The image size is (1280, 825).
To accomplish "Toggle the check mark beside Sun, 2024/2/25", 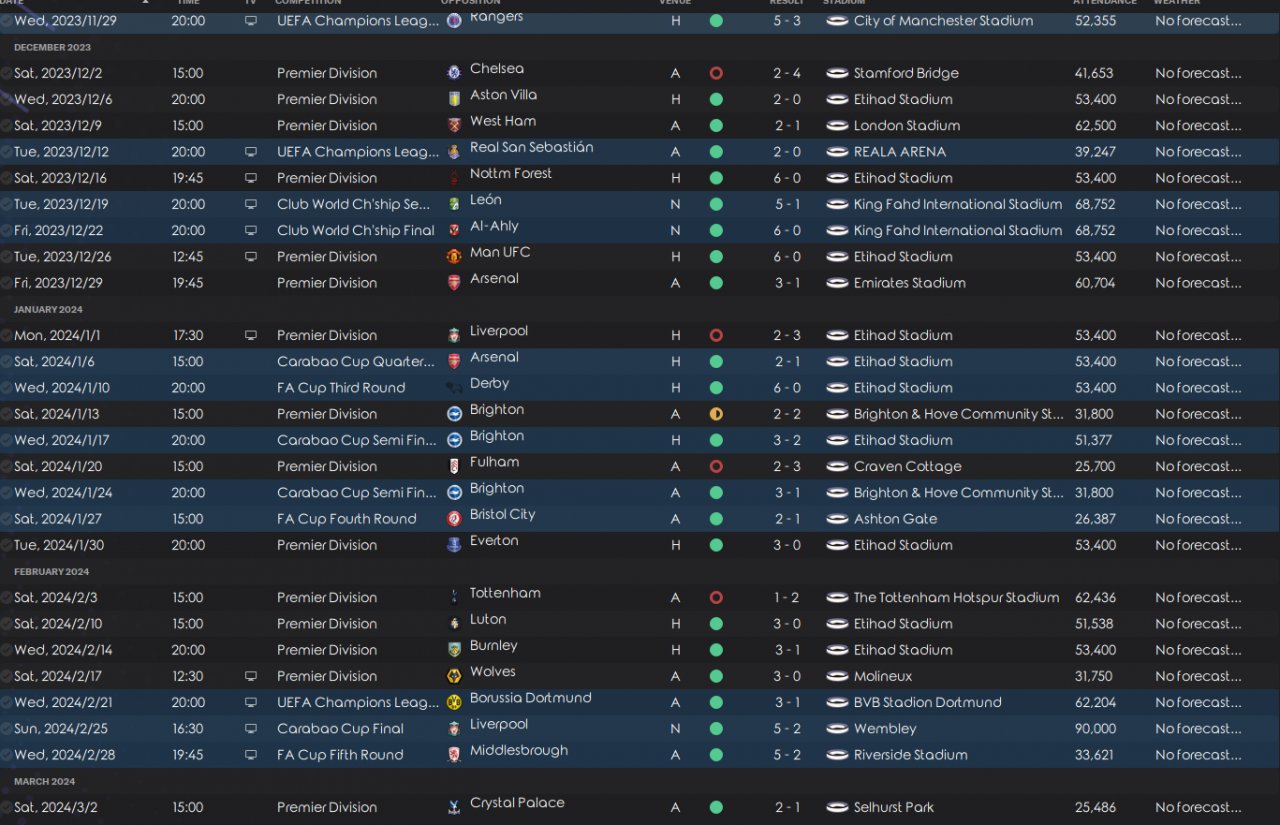I will [7, 728].
